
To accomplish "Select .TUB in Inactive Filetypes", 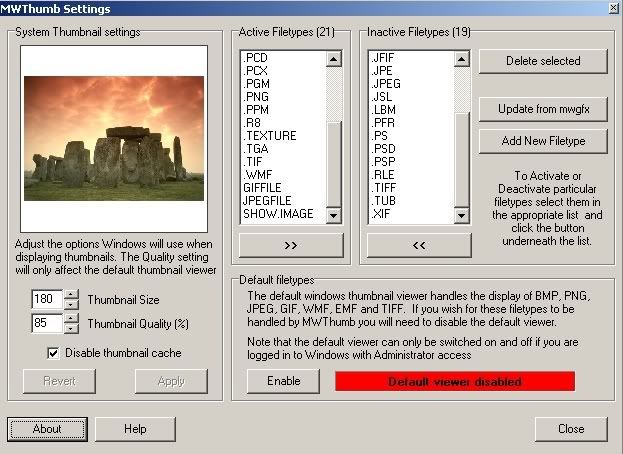I will pos(411,201).
